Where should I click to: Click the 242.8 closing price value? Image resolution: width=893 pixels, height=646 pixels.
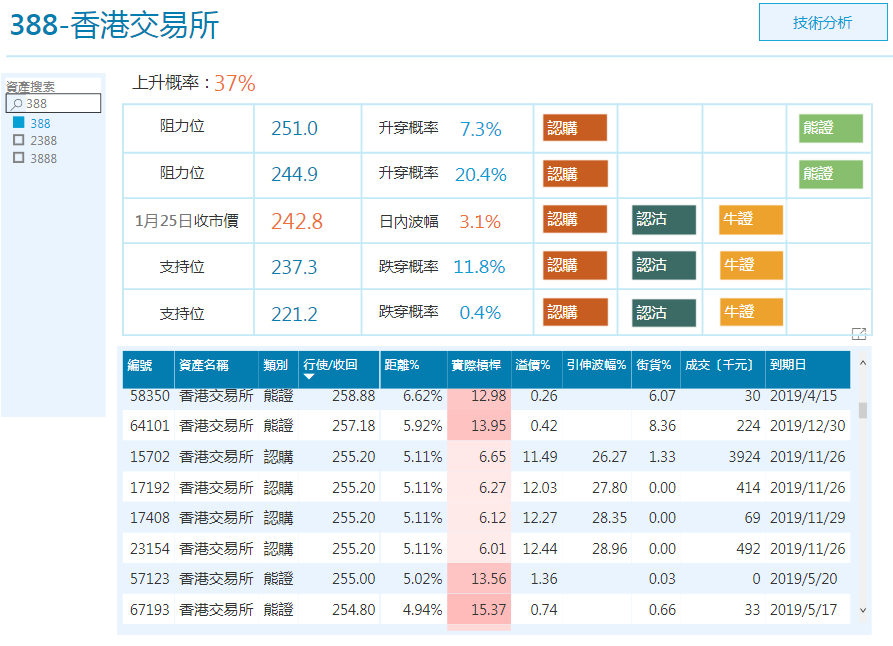(x=297, y=221)
